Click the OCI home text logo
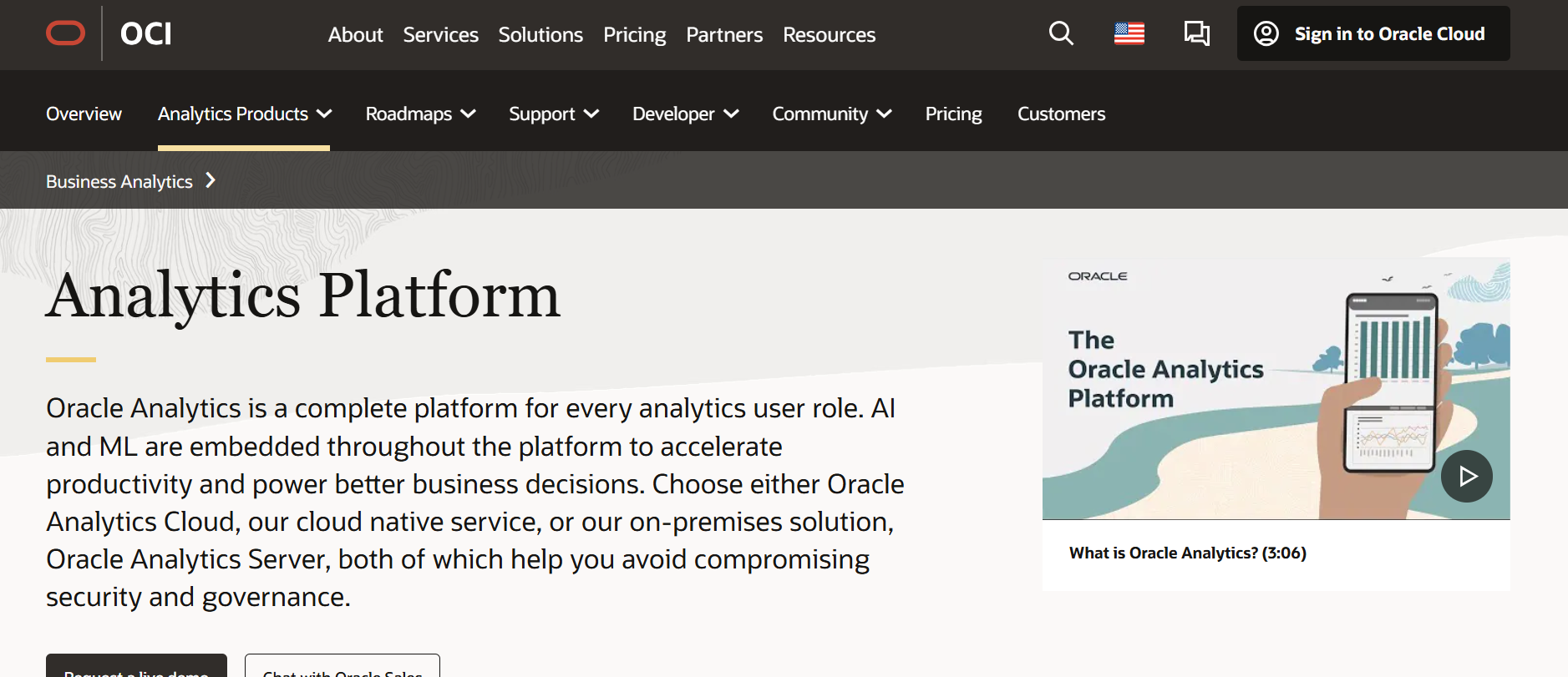This screenshot has height=677, width=1568. (146, 33)
